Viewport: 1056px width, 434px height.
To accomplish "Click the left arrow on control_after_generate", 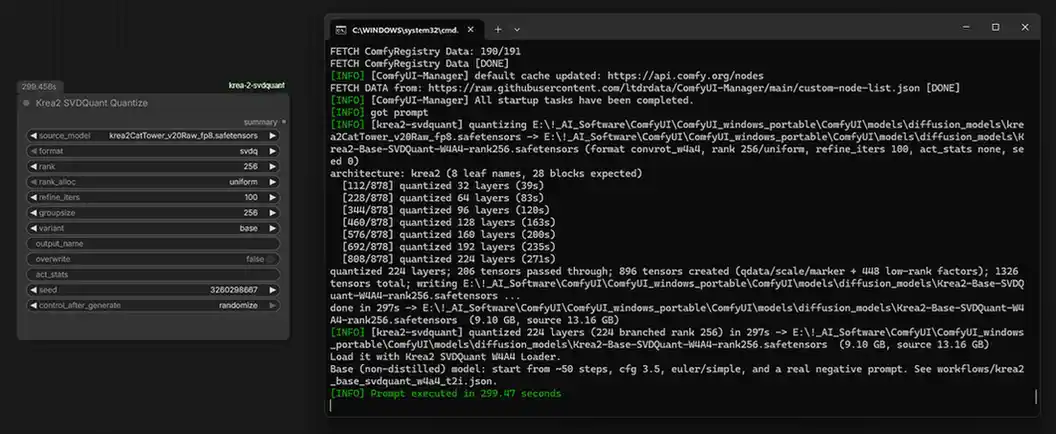I will pyautogui.click(x=33, y=306).
